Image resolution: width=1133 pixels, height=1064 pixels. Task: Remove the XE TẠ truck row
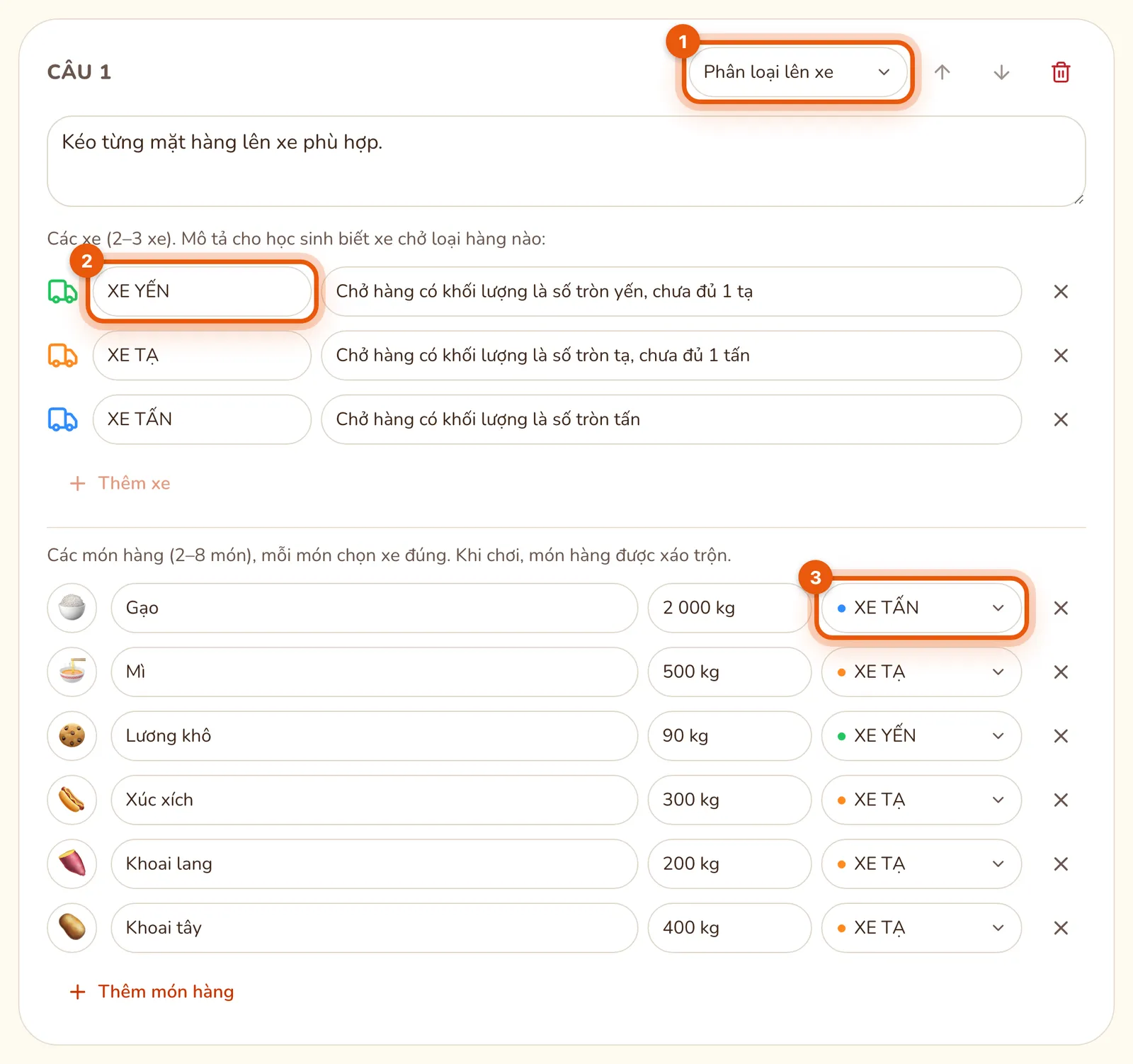(x=1061, y=356)
